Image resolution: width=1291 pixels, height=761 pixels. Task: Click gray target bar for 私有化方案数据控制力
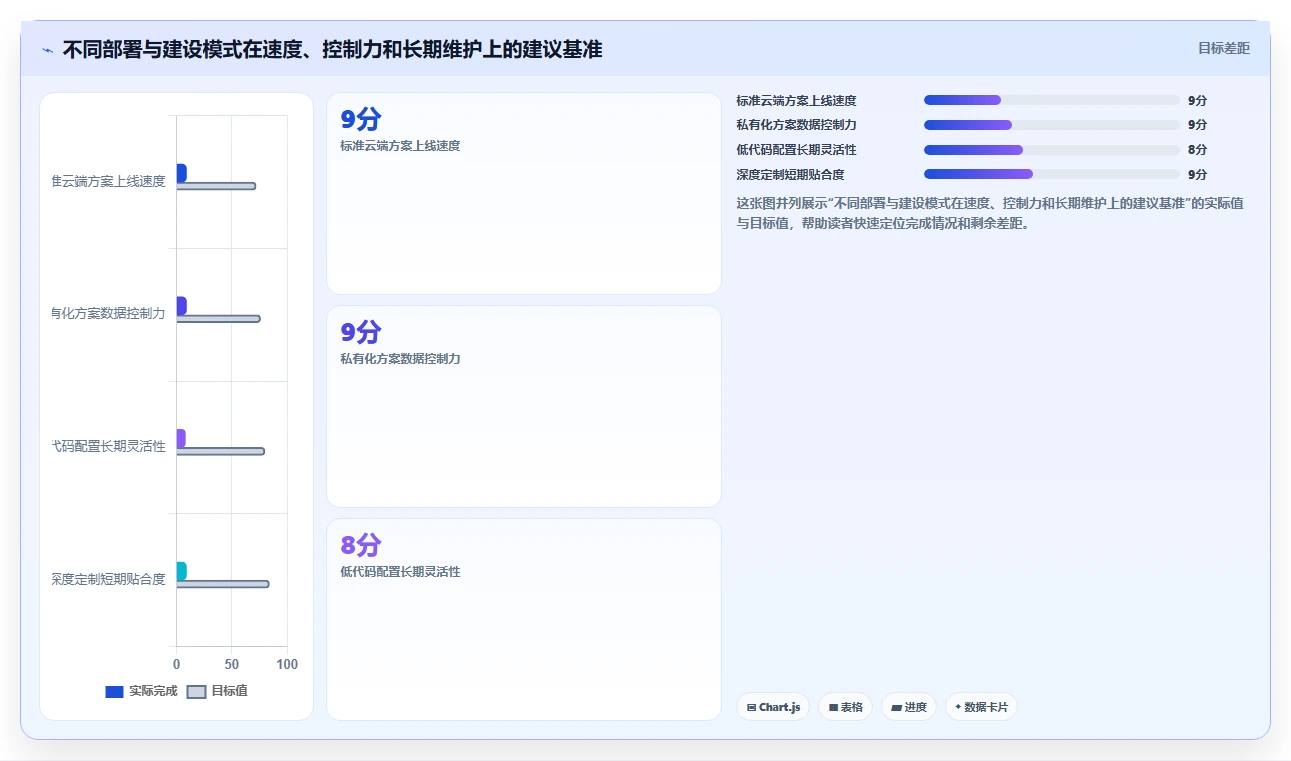(x=218, y=319)
